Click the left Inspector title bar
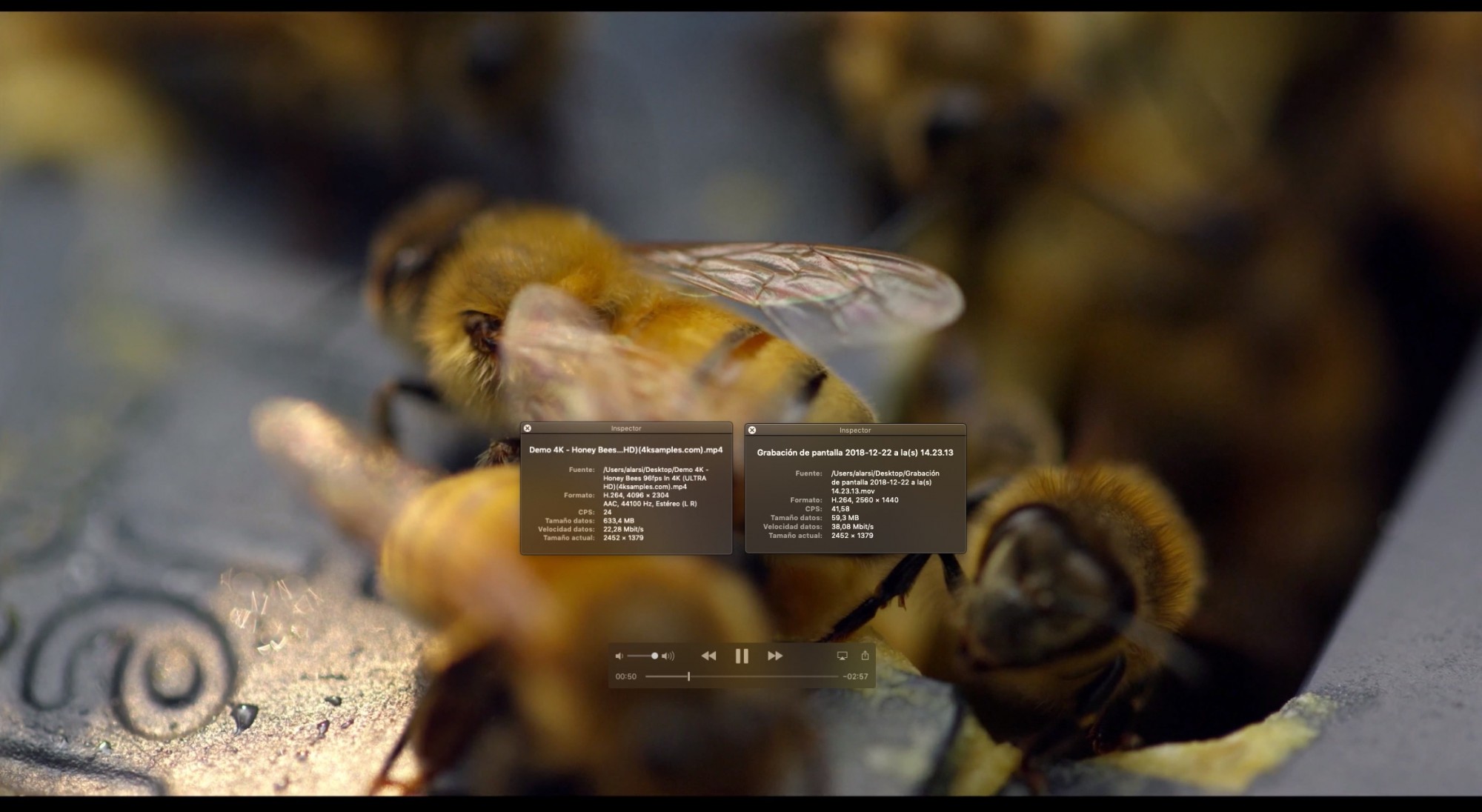 point(626,428)
